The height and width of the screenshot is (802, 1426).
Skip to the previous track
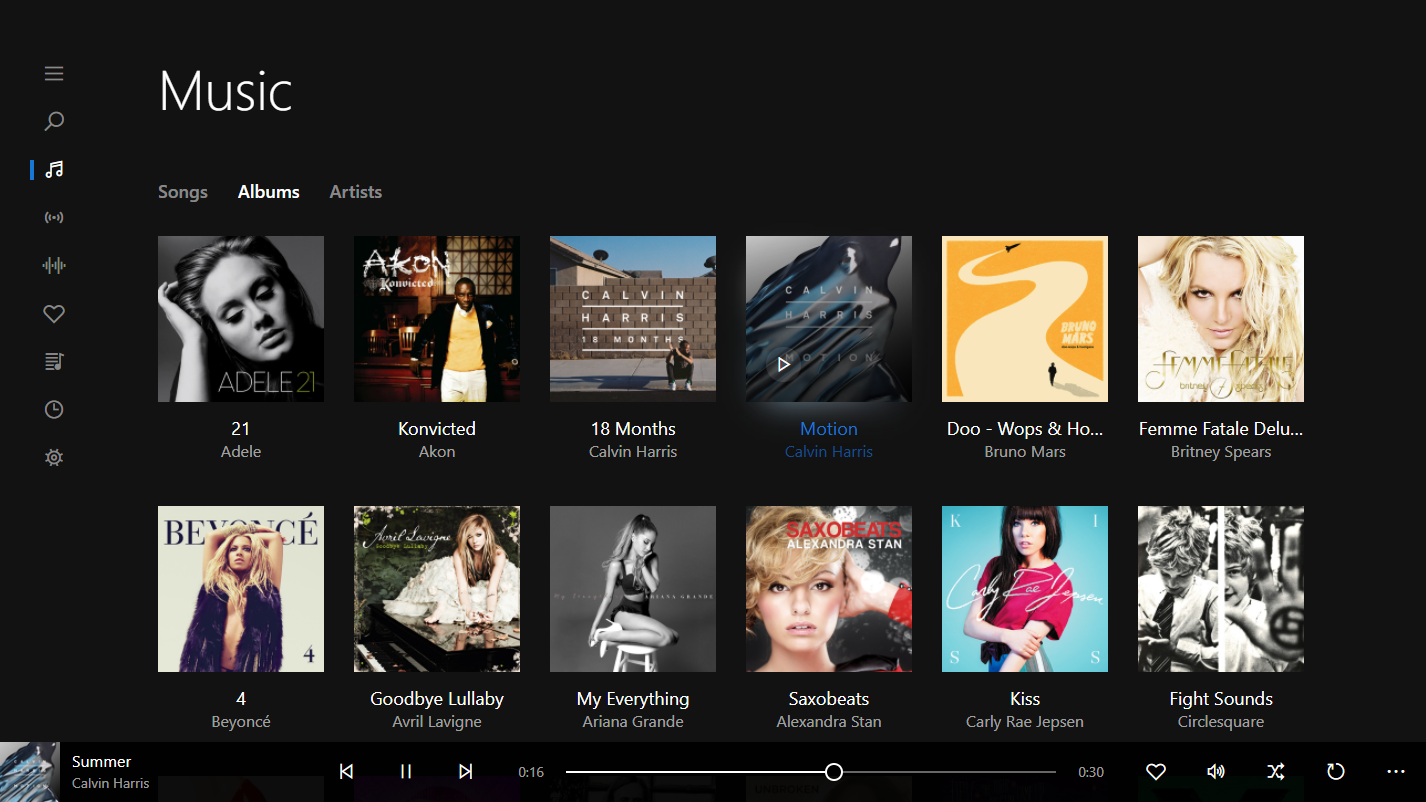346,771
